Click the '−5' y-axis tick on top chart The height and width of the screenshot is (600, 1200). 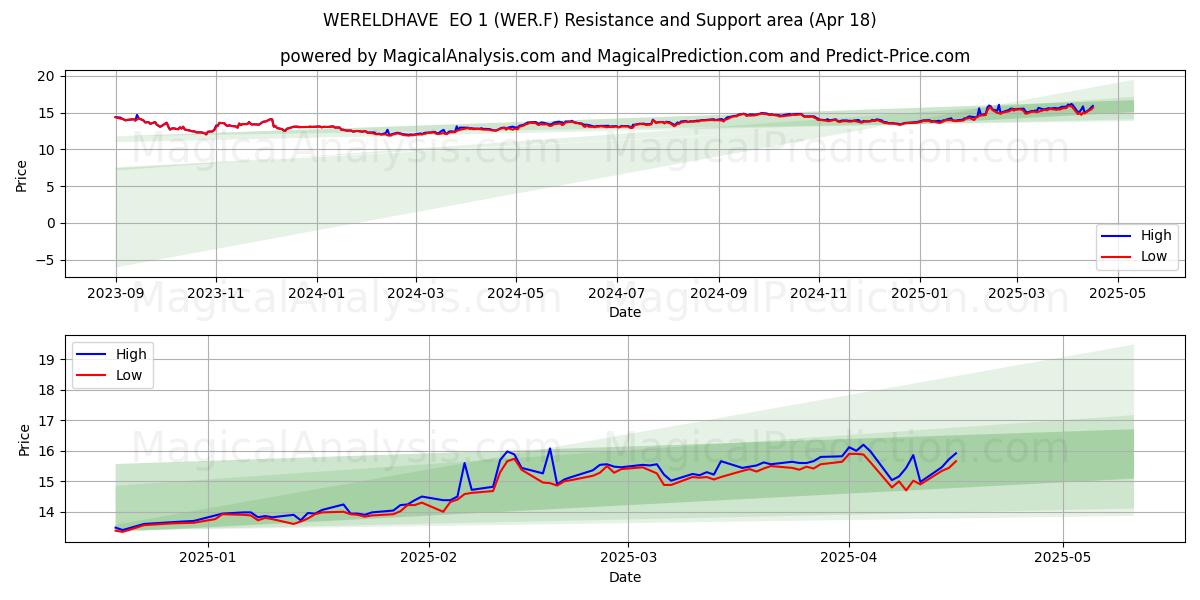click(44, 261)
